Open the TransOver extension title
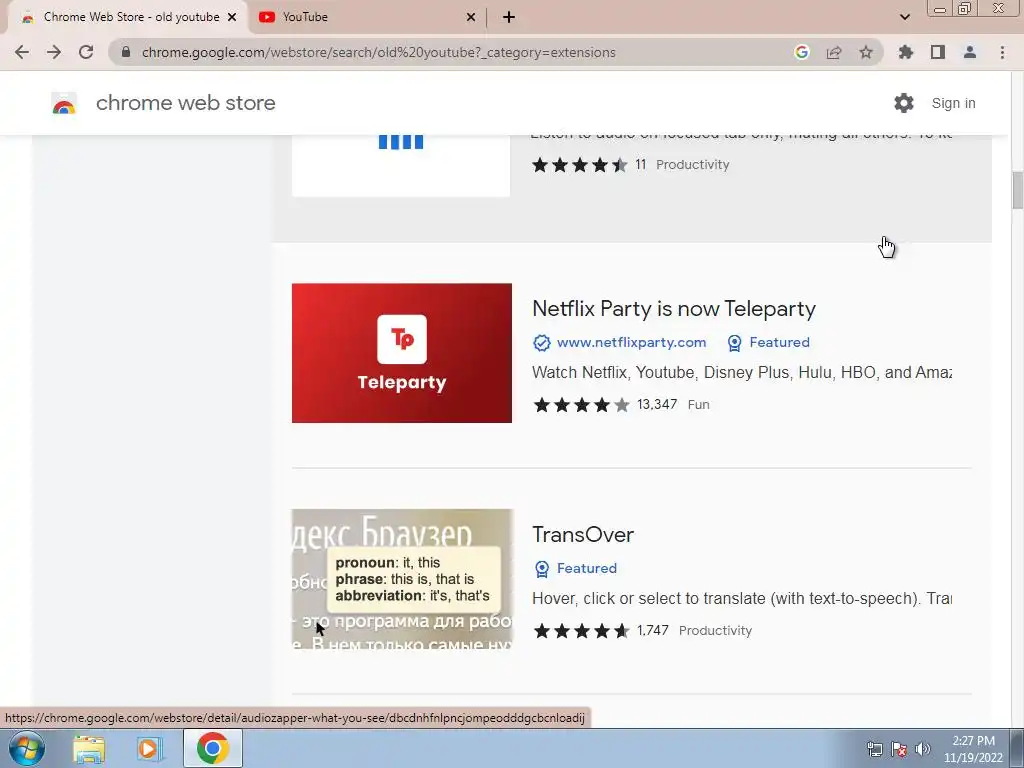The width and height of the screenshot is (1024, 768). click(583, 534)
